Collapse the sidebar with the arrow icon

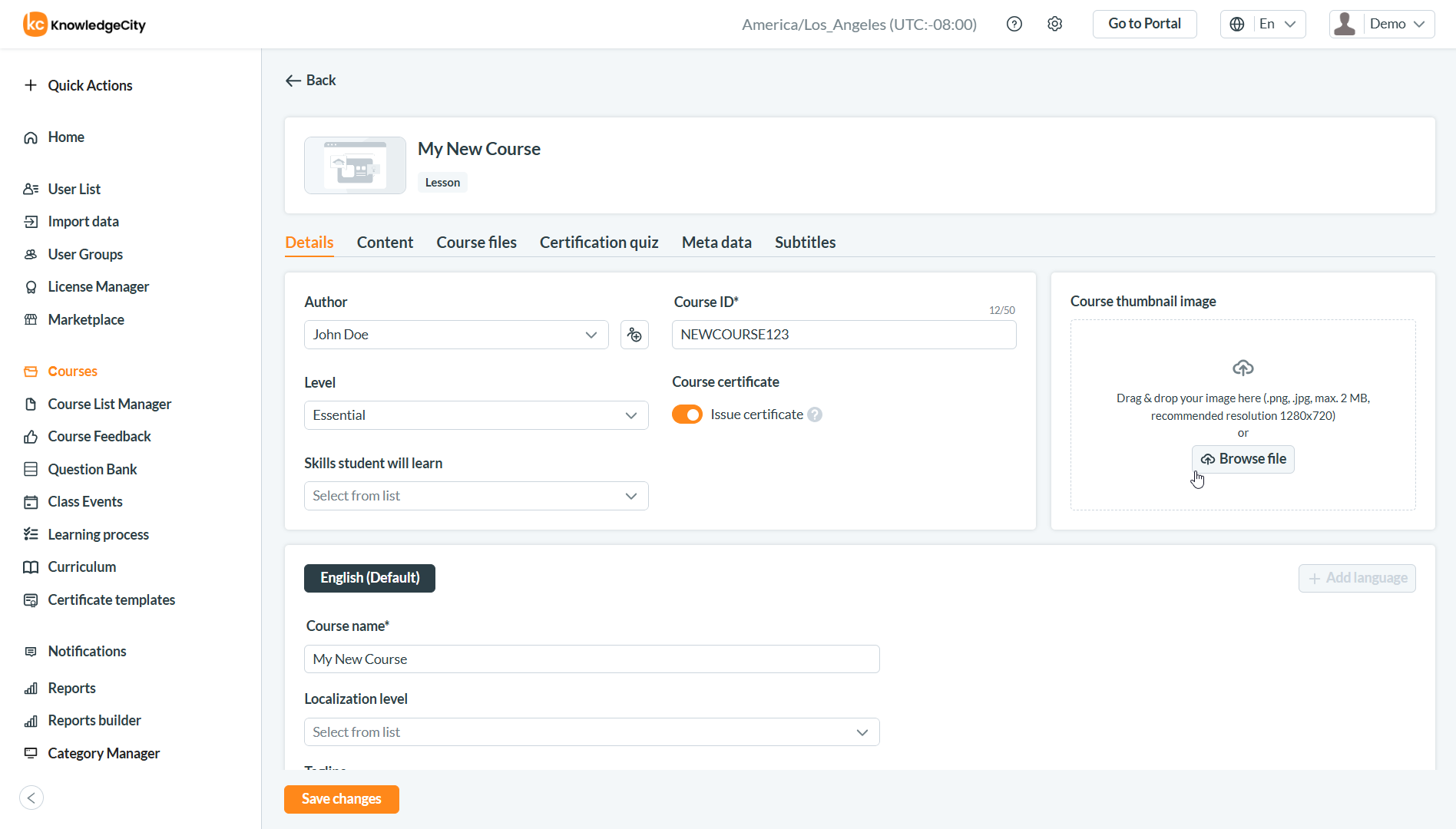pyautogui.click(x=31, y=798)
